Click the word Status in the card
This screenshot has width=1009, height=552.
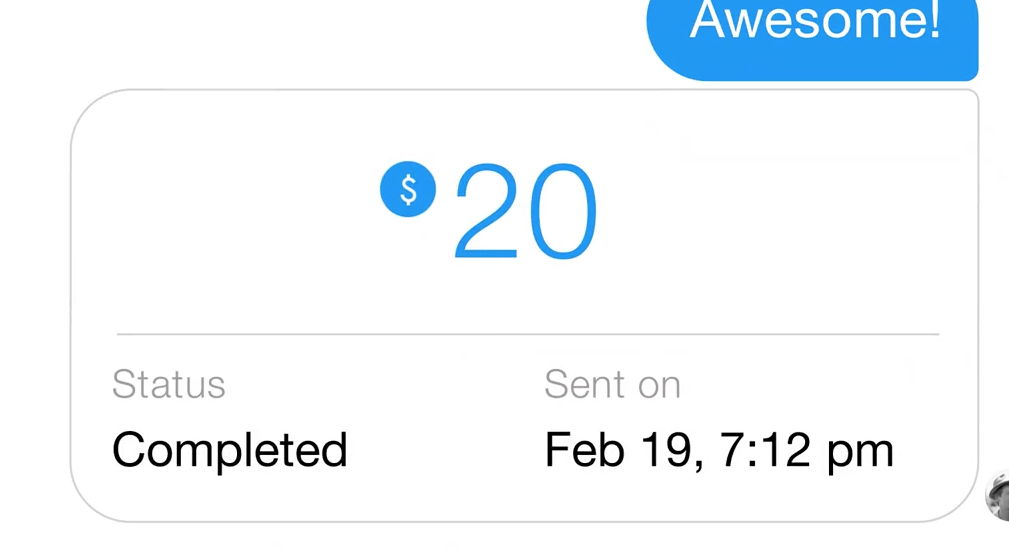tap(169, 385)
